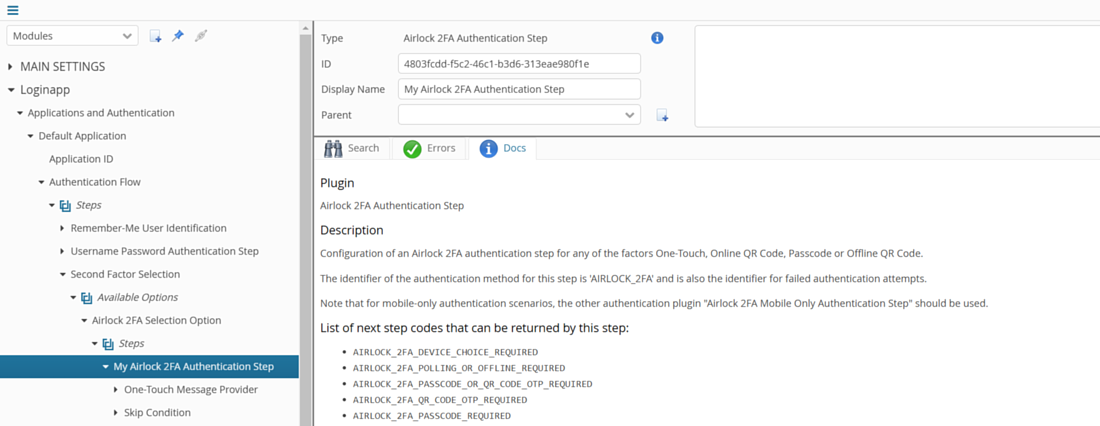Click the ID text field
1100x426 pixels.
[x=519, y=64]
